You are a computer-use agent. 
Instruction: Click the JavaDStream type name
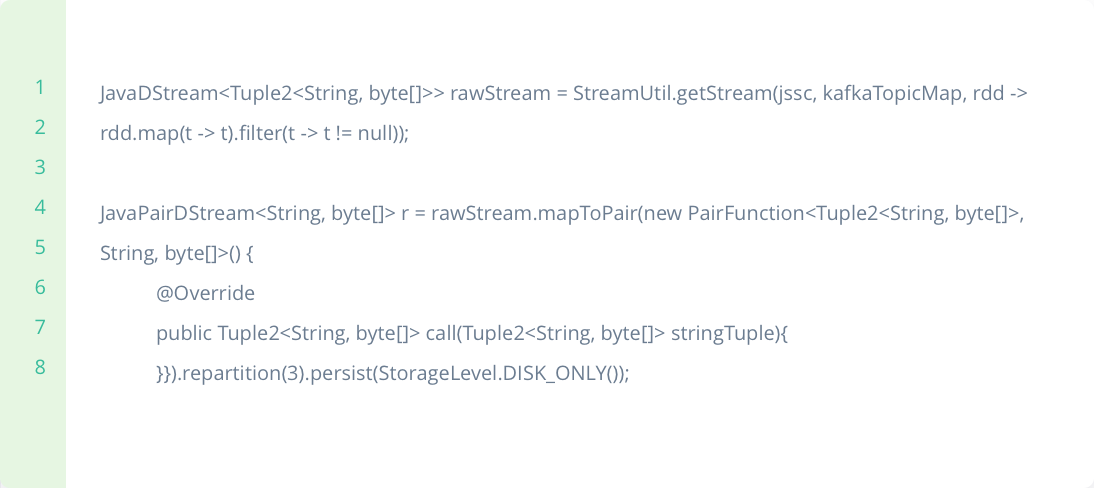[x=158, y=94]
